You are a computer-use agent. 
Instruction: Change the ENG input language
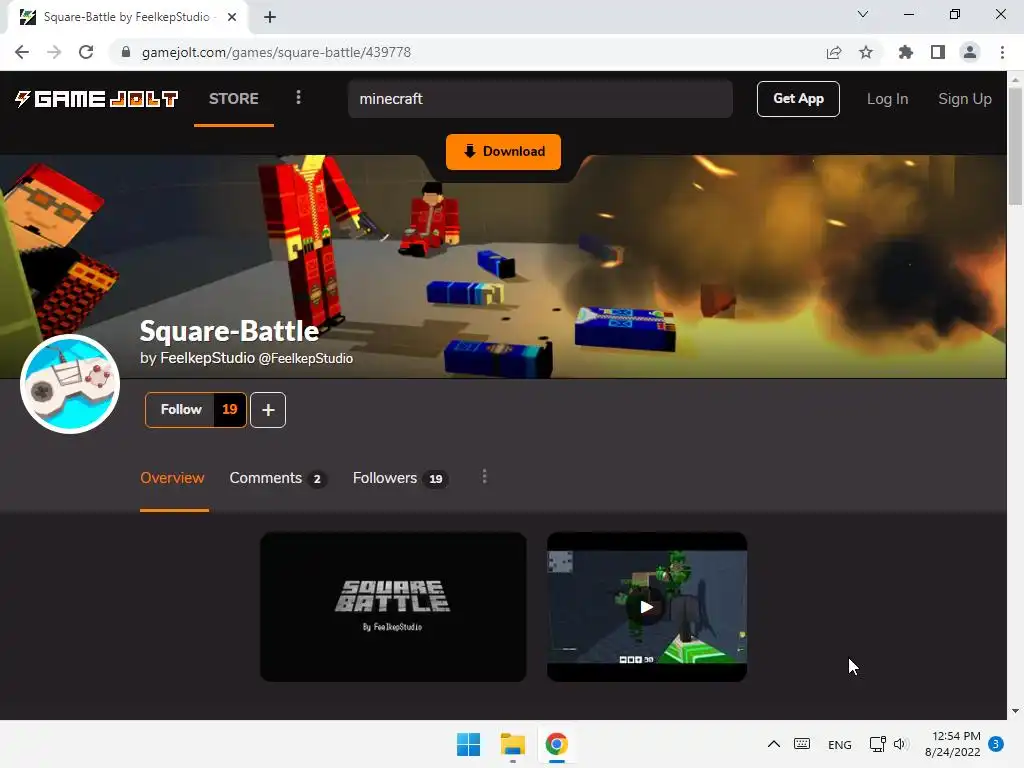[839, 745]
